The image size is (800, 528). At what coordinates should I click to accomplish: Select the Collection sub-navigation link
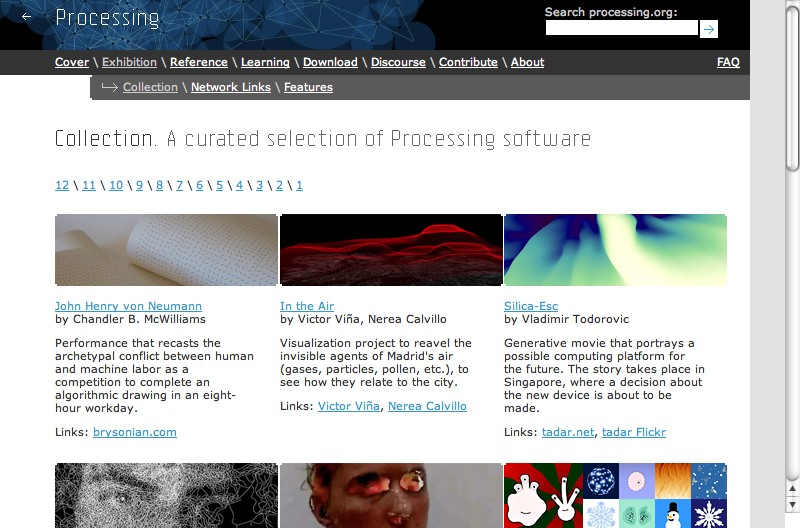click(x=151, y=87)
